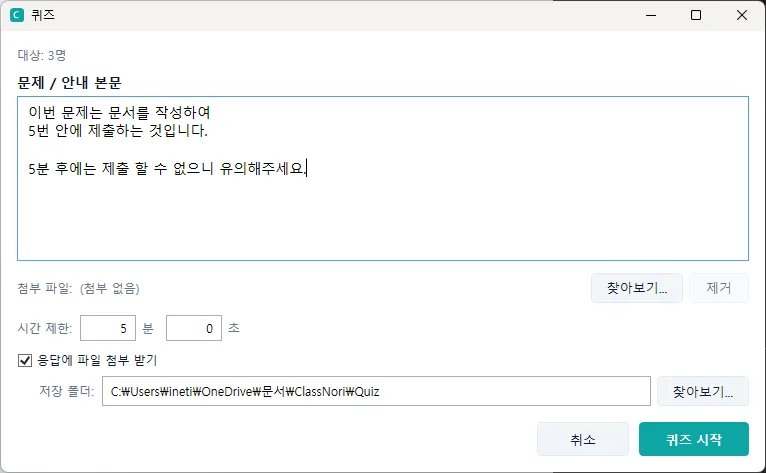Click the 응답에 파일 첨부 받기 label text
Screen dimensions: 766x473
click(x=97, y=361)
